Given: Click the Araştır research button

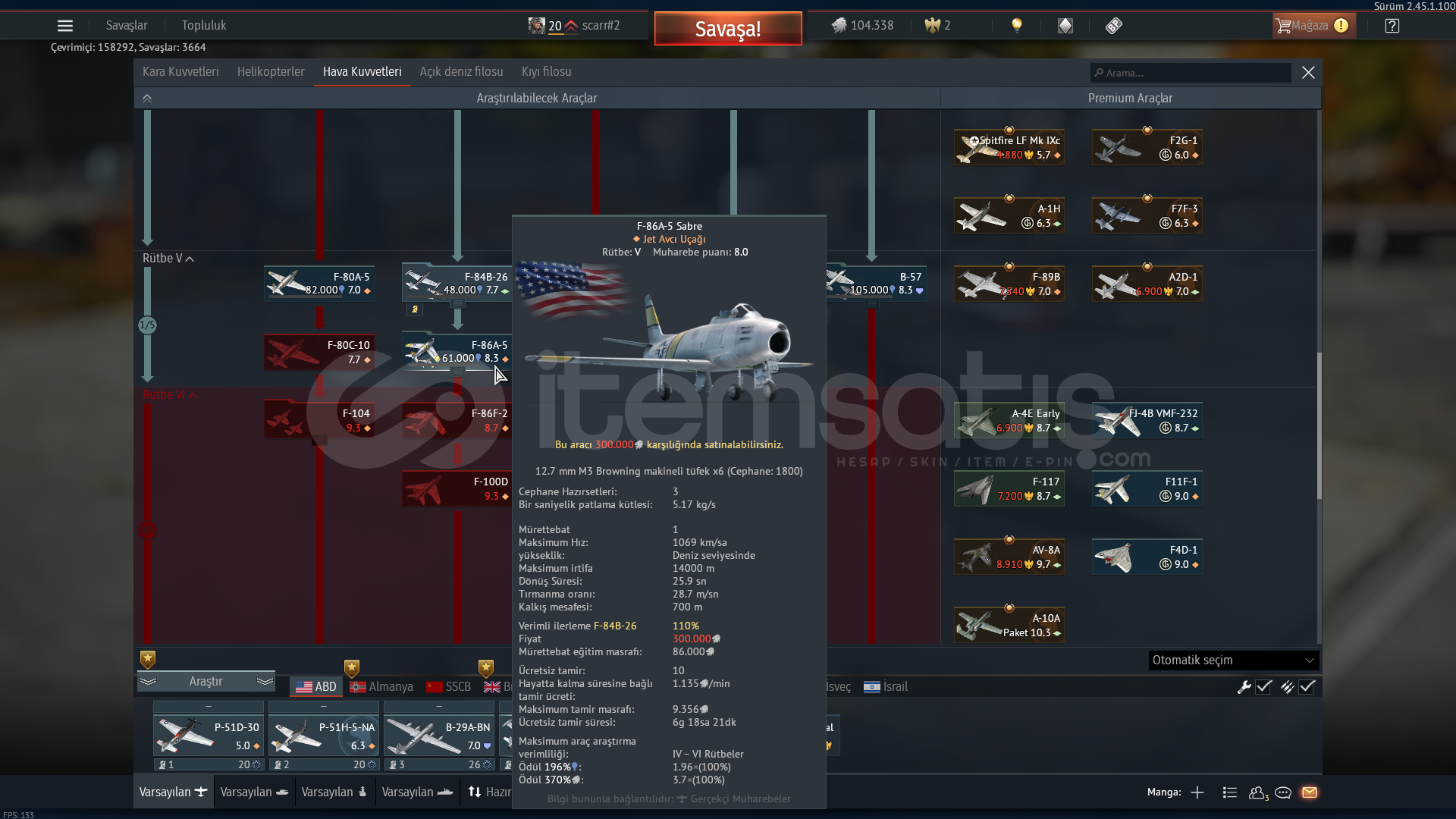Looking at the screenshot, I should (x=206, y=682).
